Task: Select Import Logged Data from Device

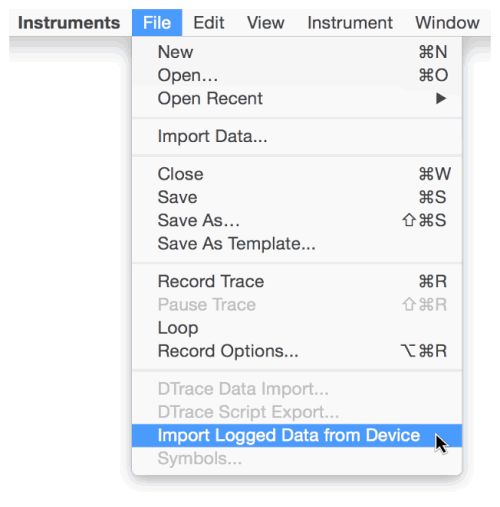Action: coord(297,435)
